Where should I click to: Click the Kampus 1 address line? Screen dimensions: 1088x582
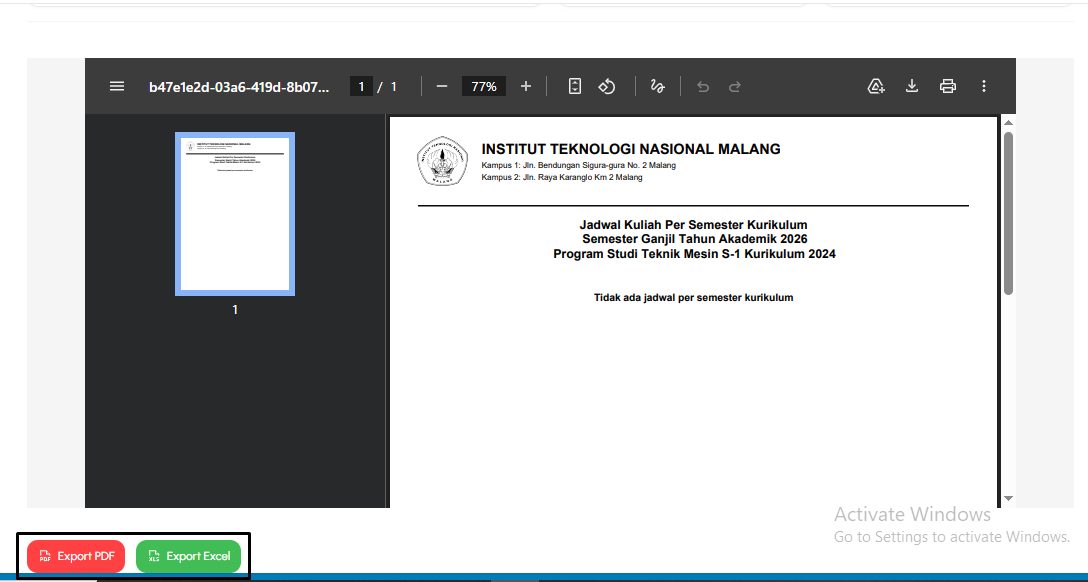coord(579,165)
